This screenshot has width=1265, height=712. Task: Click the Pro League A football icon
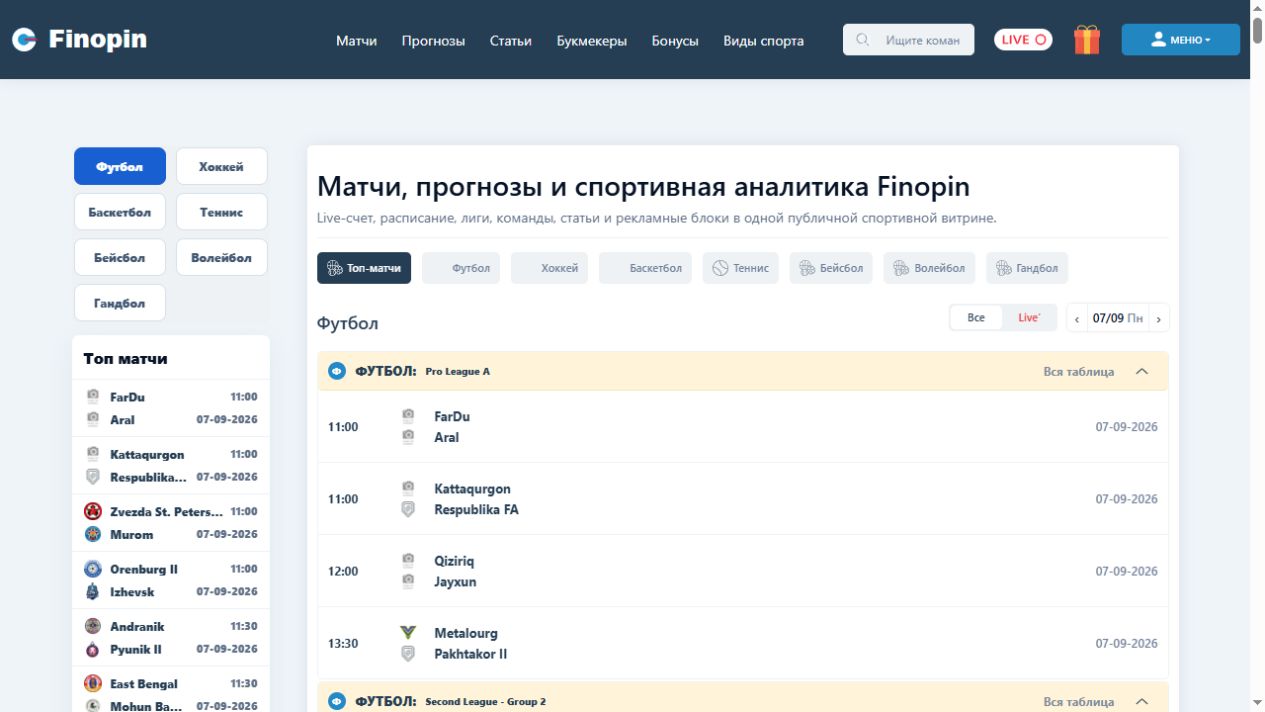(337, 371)
